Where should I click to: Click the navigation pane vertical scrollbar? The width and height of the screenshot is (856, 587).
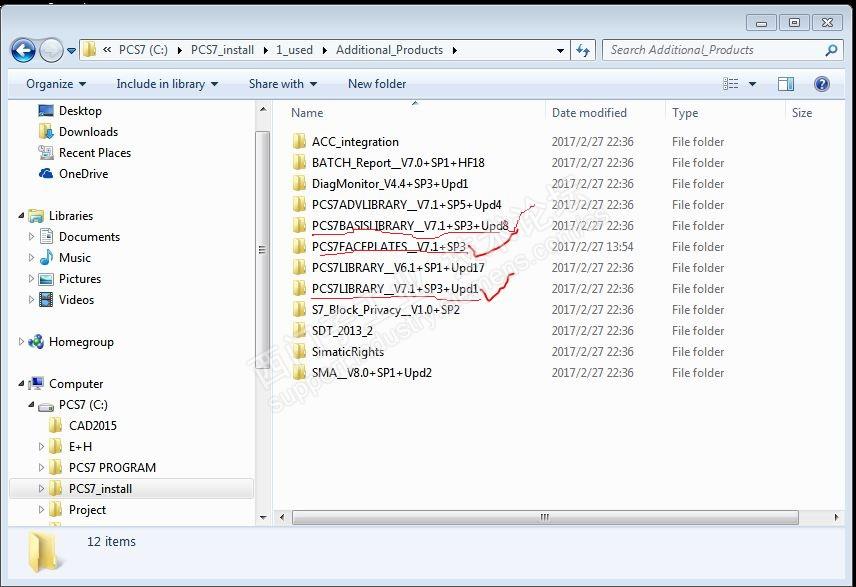point(263,251)
